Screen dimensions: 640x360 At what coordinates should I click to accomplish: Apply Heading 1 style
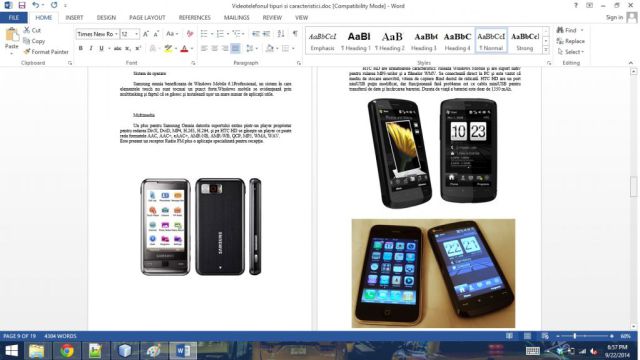(356, 40)
